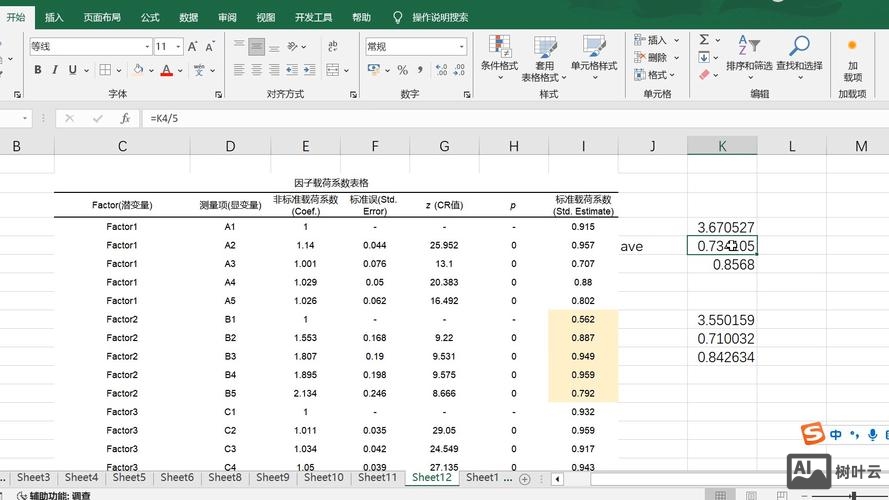Open font name dropdown 等线
Image resolution: width=889 pixels, height=500 pixels.
coord(147,46)
